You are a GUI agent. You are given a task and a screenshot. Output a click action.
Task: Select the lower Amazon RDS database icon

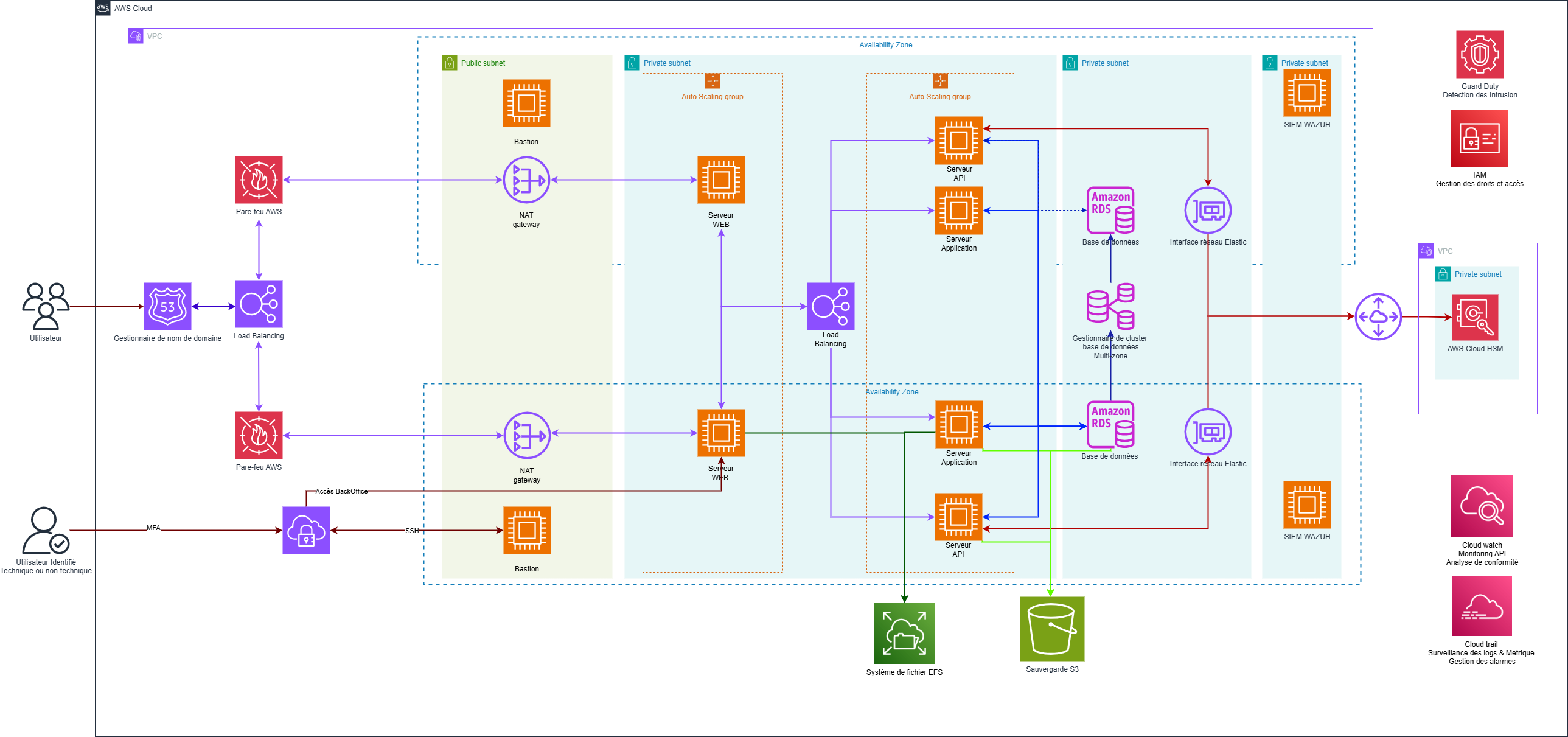tap(1111, 424)
